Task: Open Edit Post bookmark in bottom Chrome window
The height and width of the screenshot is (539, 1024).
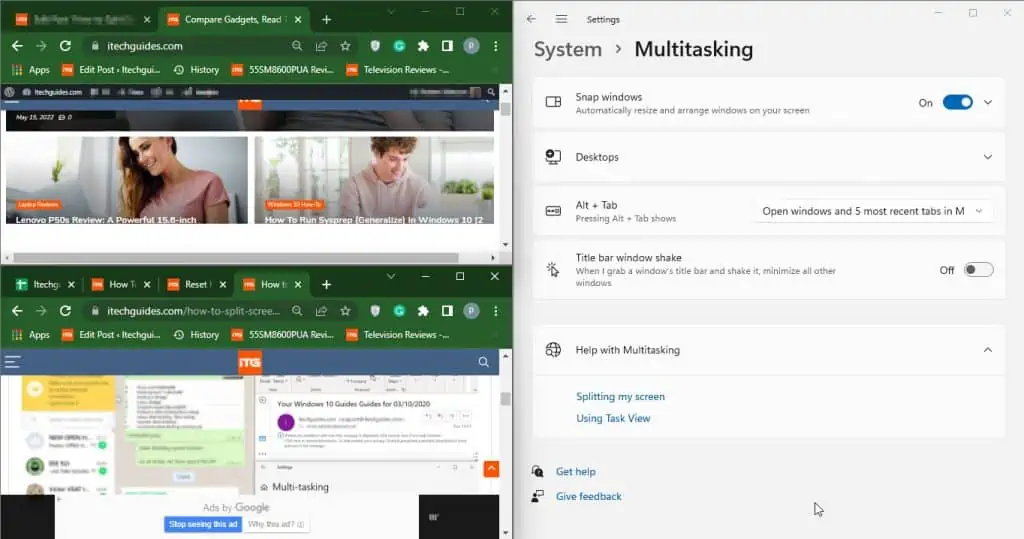Action: 111,335
